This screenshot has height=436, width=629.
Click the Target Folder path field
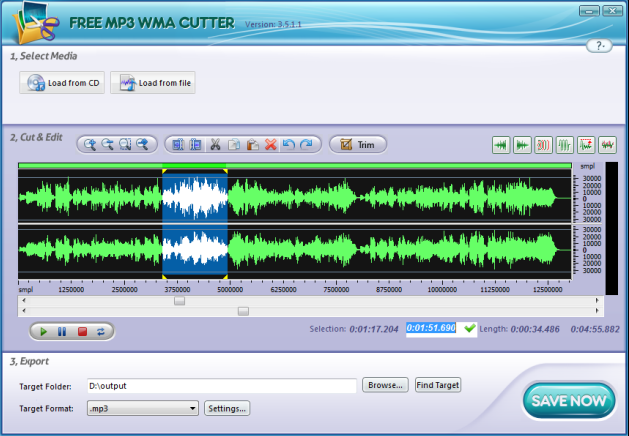coord(221,386)
